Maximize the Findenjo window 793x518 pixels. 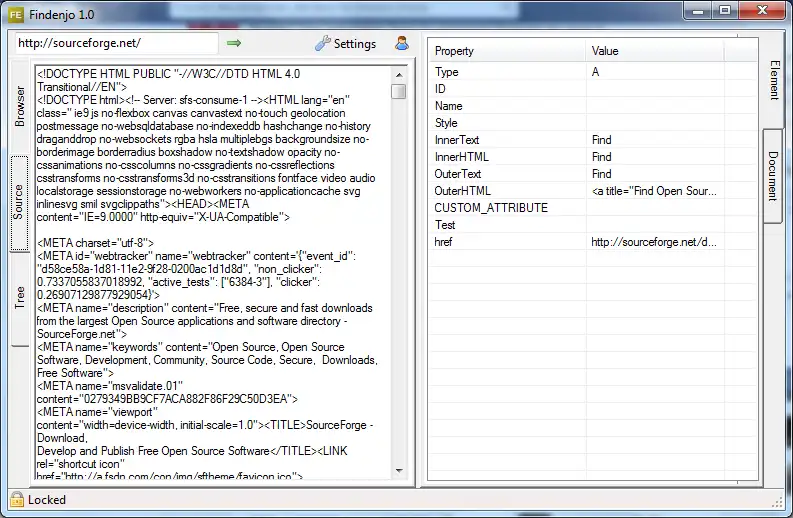click(725, 11)
